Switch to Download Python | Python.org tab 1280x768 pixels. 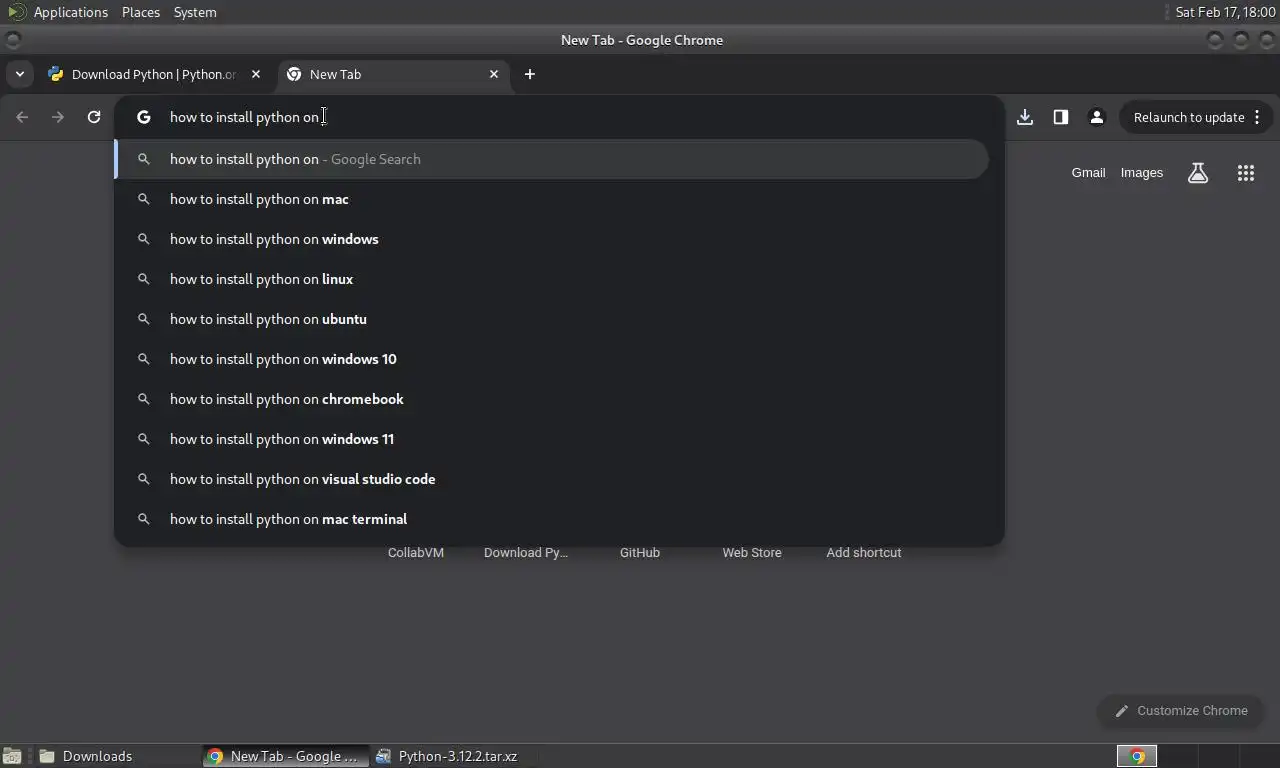(154, 74)
